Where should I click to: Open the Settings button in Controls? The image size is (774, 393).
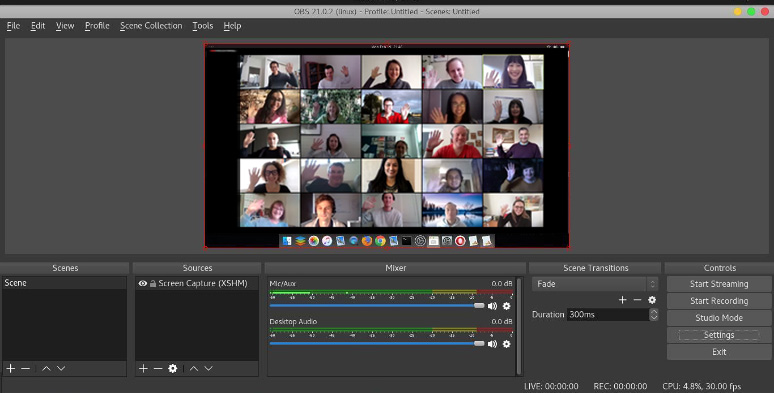pos(719,335)
